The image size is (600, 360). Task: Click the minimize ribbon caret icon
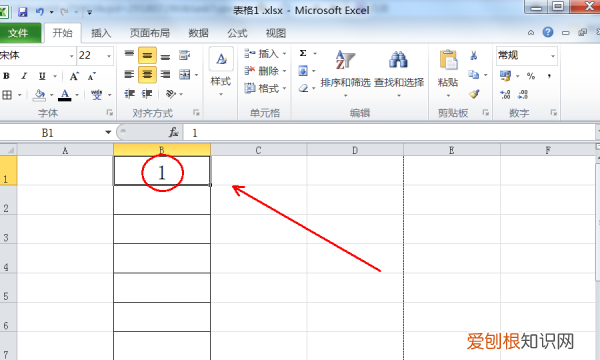(531, 33)
